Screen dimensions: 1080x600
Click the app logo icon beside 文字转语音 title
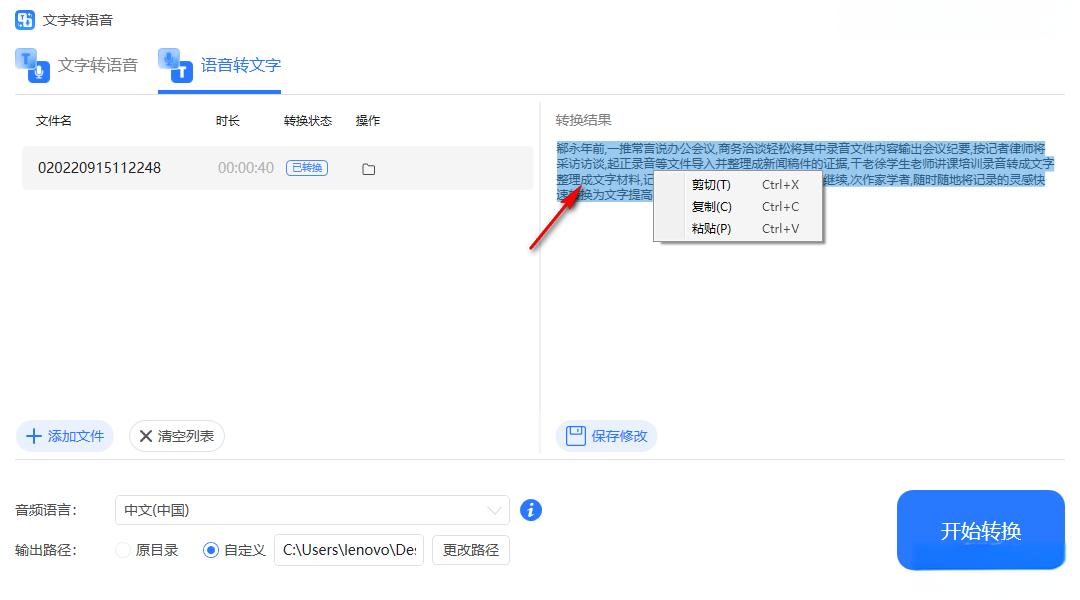click(x=25, y=19)
